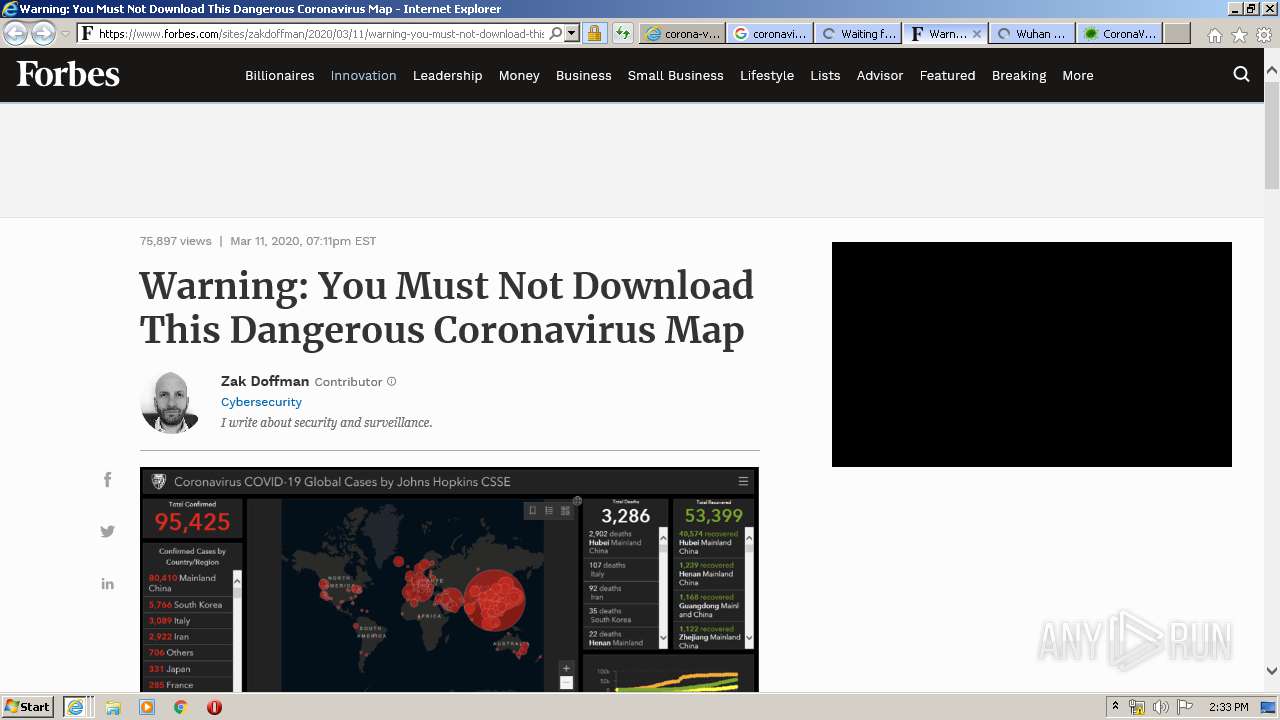1280x720 pixels.
Task: Click the Internet Explorer taskbar icon
Action: coord(76,707)
